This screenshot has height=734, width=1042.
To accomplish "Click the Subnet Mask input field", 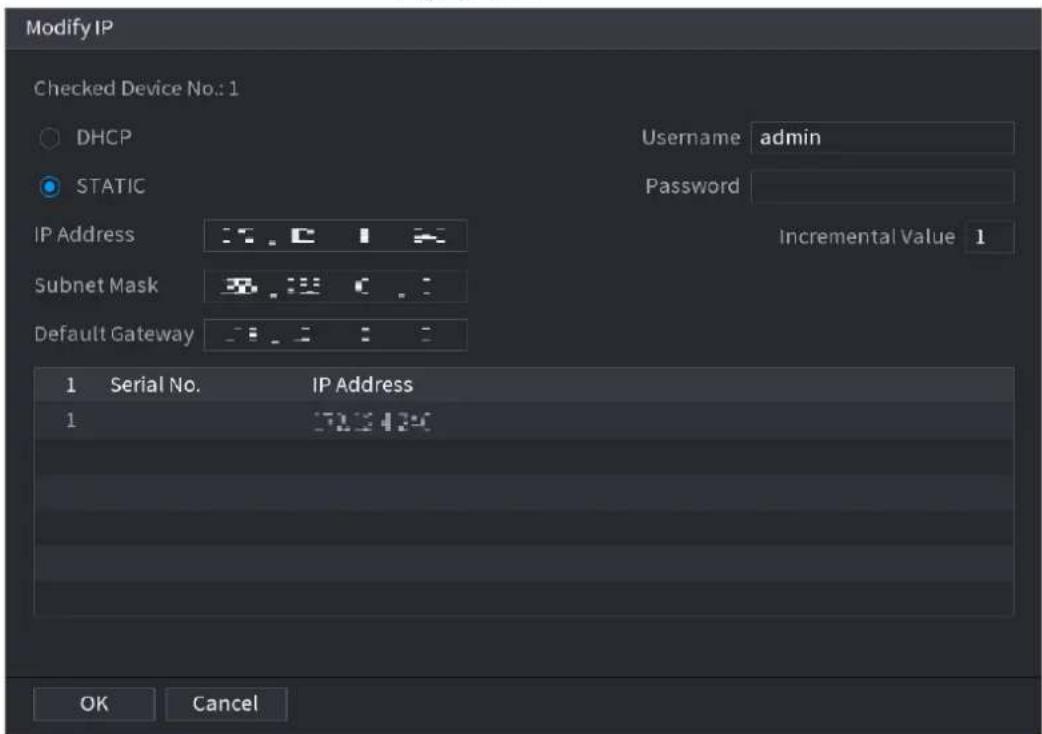I will [x=335, y=286].
